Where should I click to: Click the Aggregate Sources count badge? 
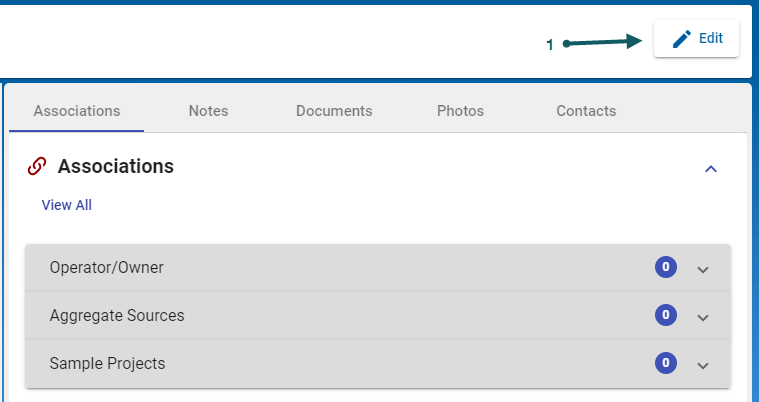(x=665, y=315)
